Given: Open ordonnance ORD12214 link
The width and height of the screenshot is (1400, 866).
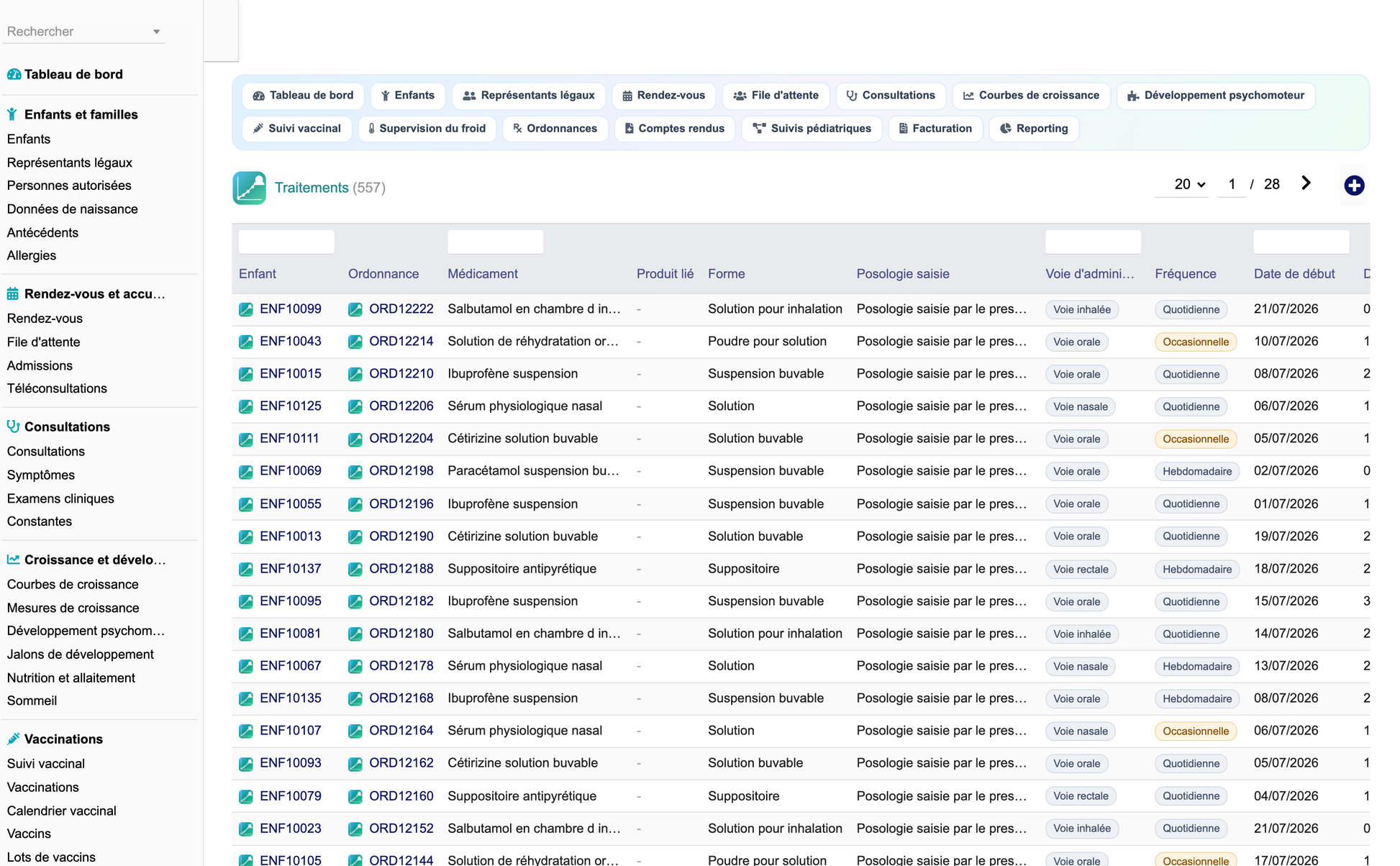Looking at the screenshot, I should (401, 341).
